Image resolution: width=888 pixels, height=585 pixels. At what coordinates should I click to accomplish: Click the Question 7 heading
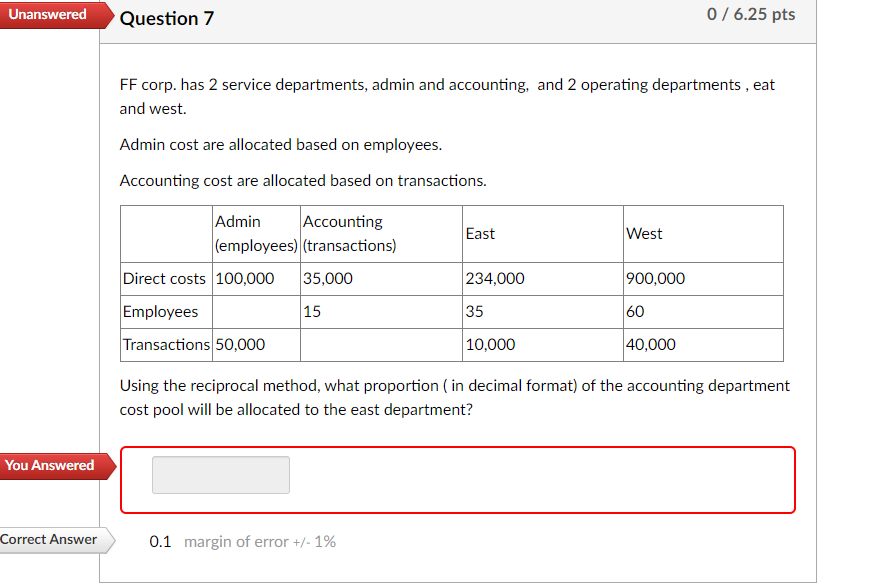(167, 18)
